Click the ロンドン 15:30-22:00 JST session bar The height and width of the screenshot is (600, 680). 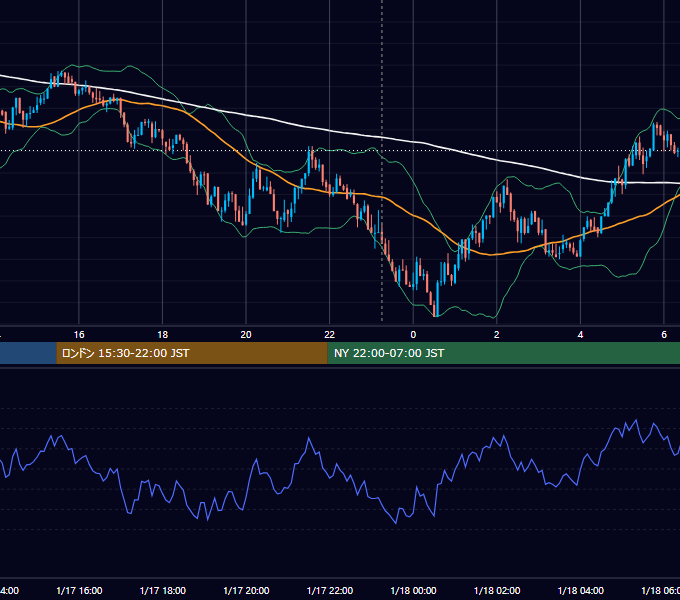coord(192,353)
